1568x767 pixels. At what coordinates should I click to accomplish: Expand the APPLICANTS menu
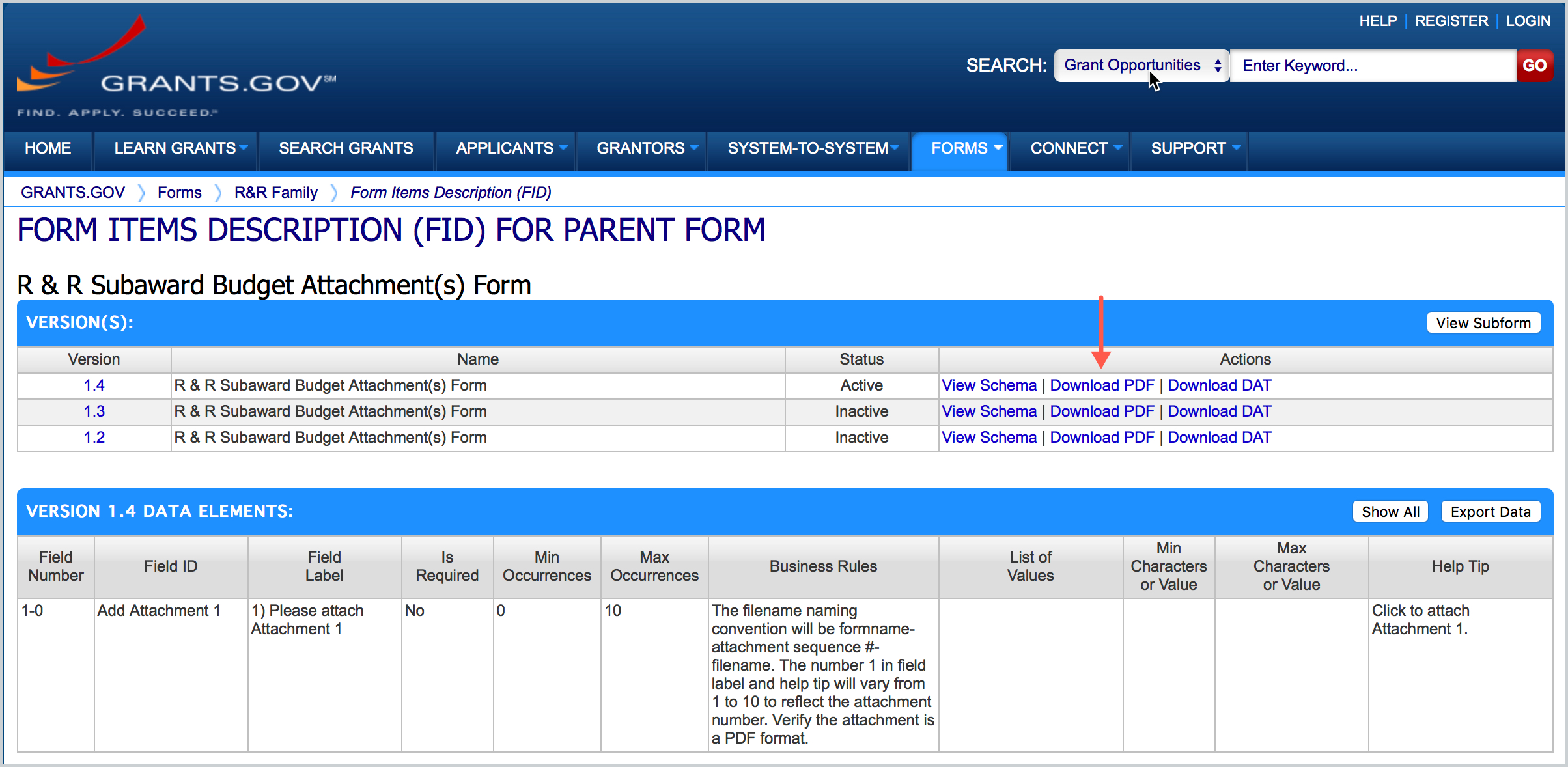pos(506,148)
